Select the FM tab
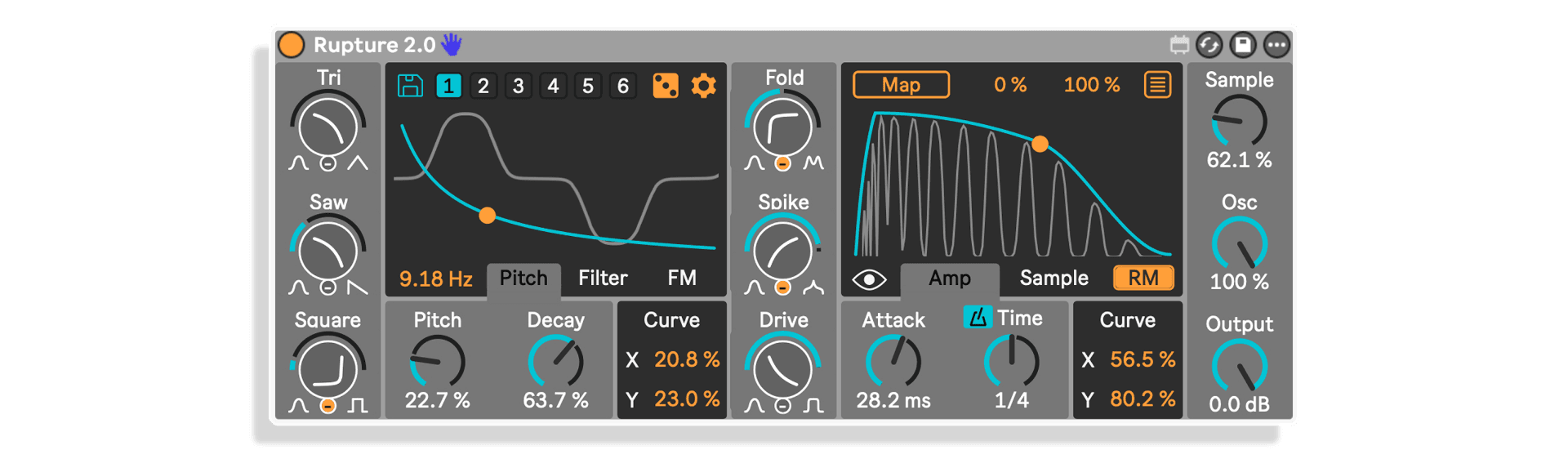 [x=682, y=278]
